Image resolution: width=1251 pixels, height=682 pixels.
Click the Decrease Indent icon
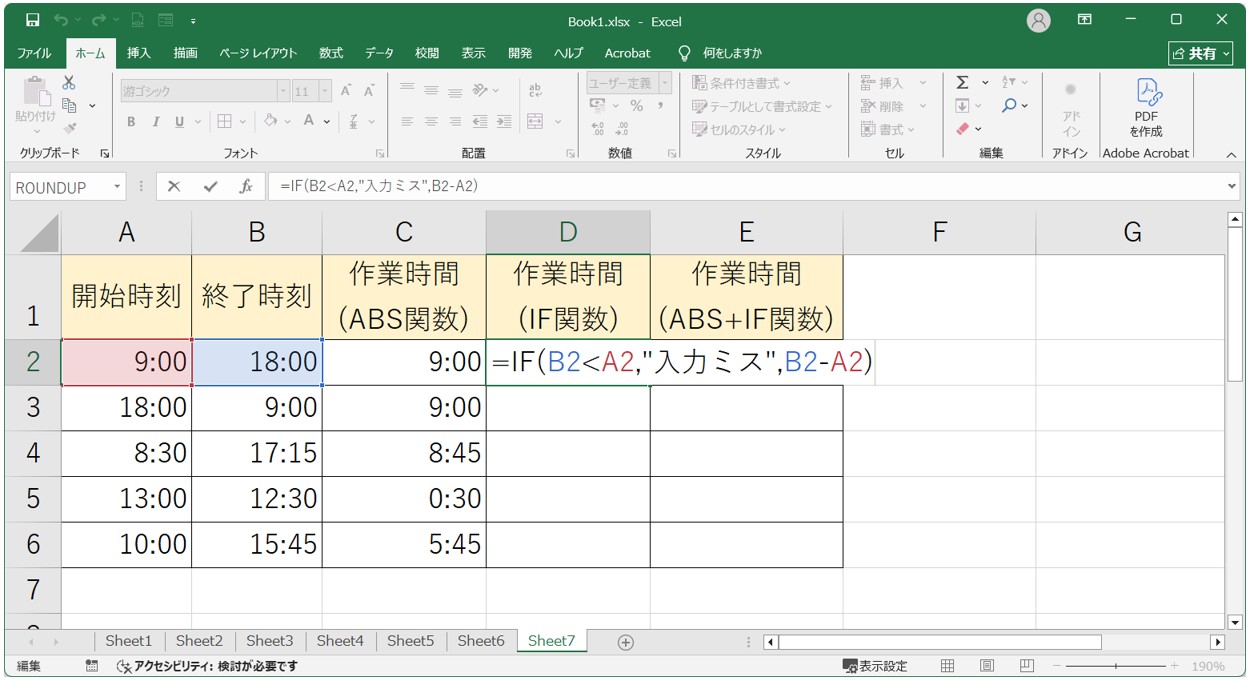(x=479, y=122)
